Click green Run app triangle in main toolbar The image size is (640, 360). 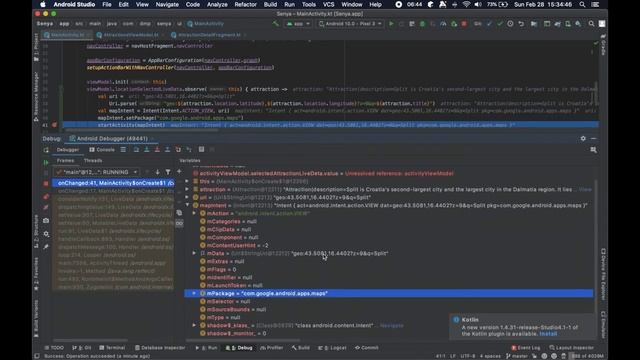(x=391, y=24)
